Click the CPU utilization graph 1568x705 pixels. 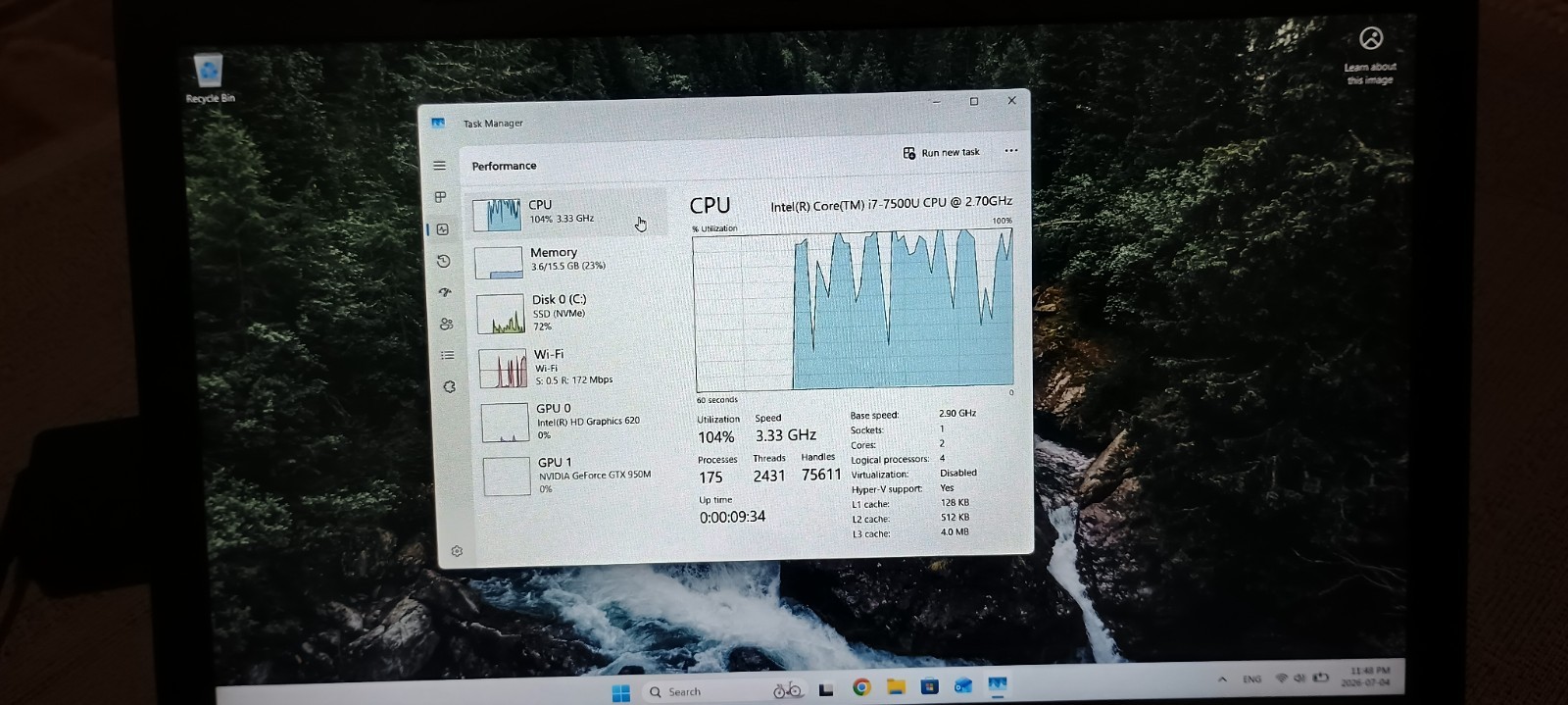[854, 311]
